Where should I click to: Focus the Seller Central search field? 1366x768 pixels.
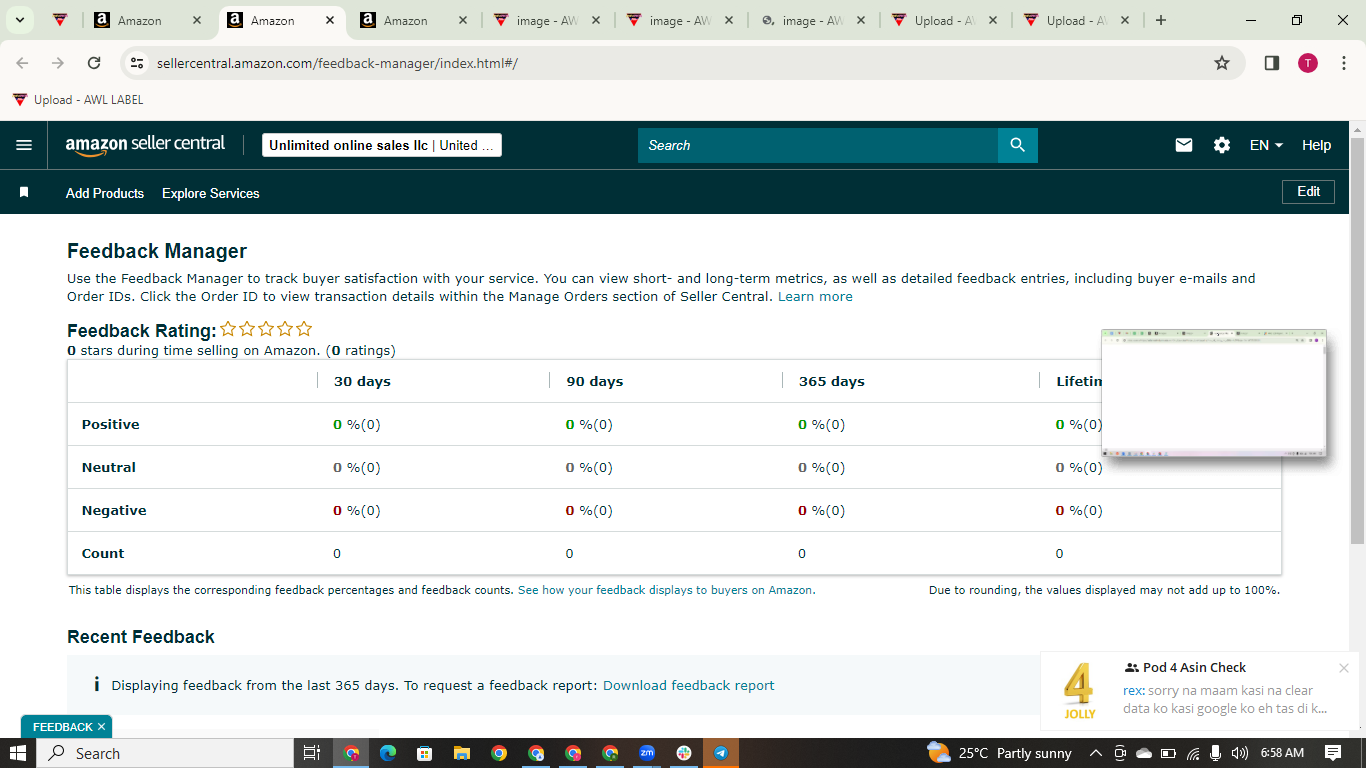point(818,145)
